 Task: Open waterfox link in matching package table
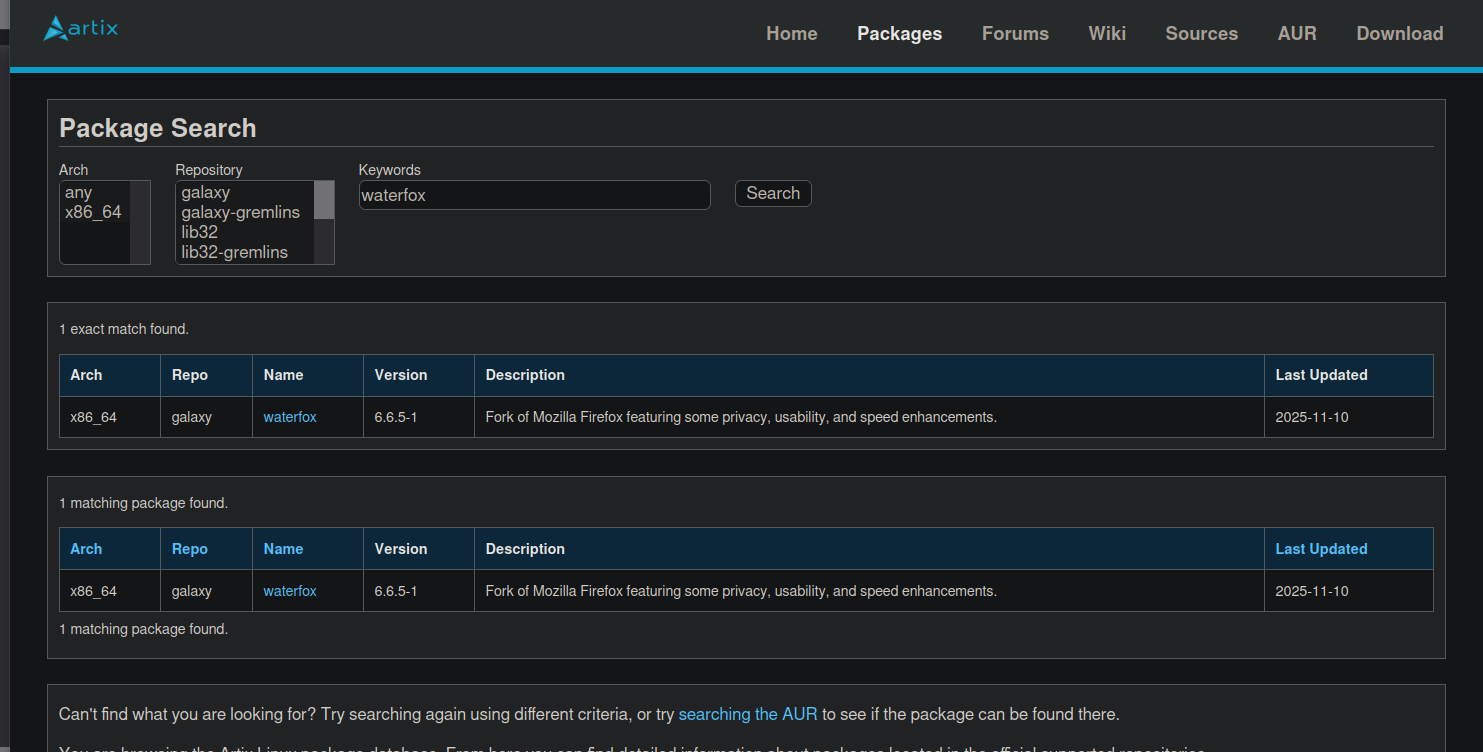tap(290, 591)
